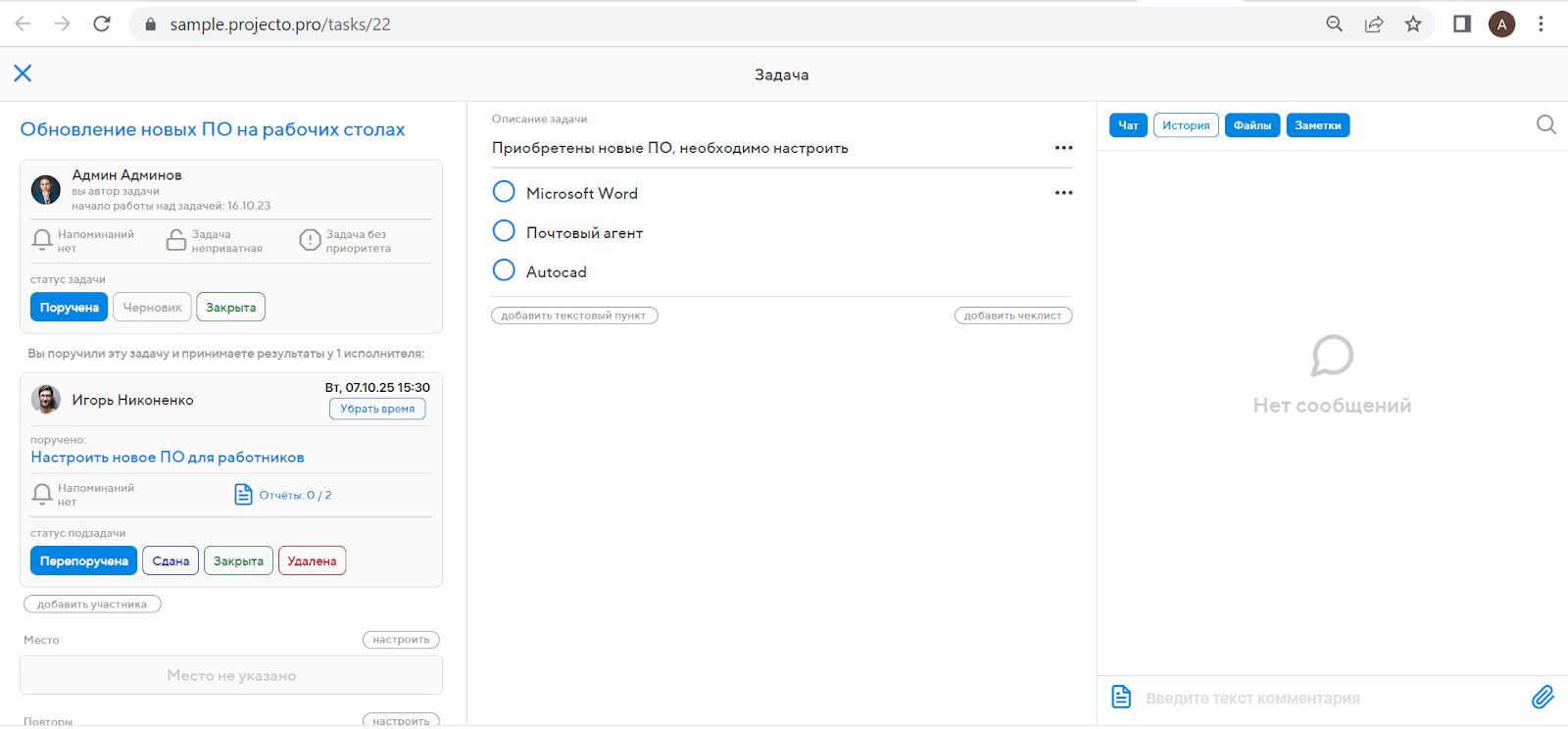Open the reports document icon
The width and height of the screenshot is (1568, 729).
point(243,494)
